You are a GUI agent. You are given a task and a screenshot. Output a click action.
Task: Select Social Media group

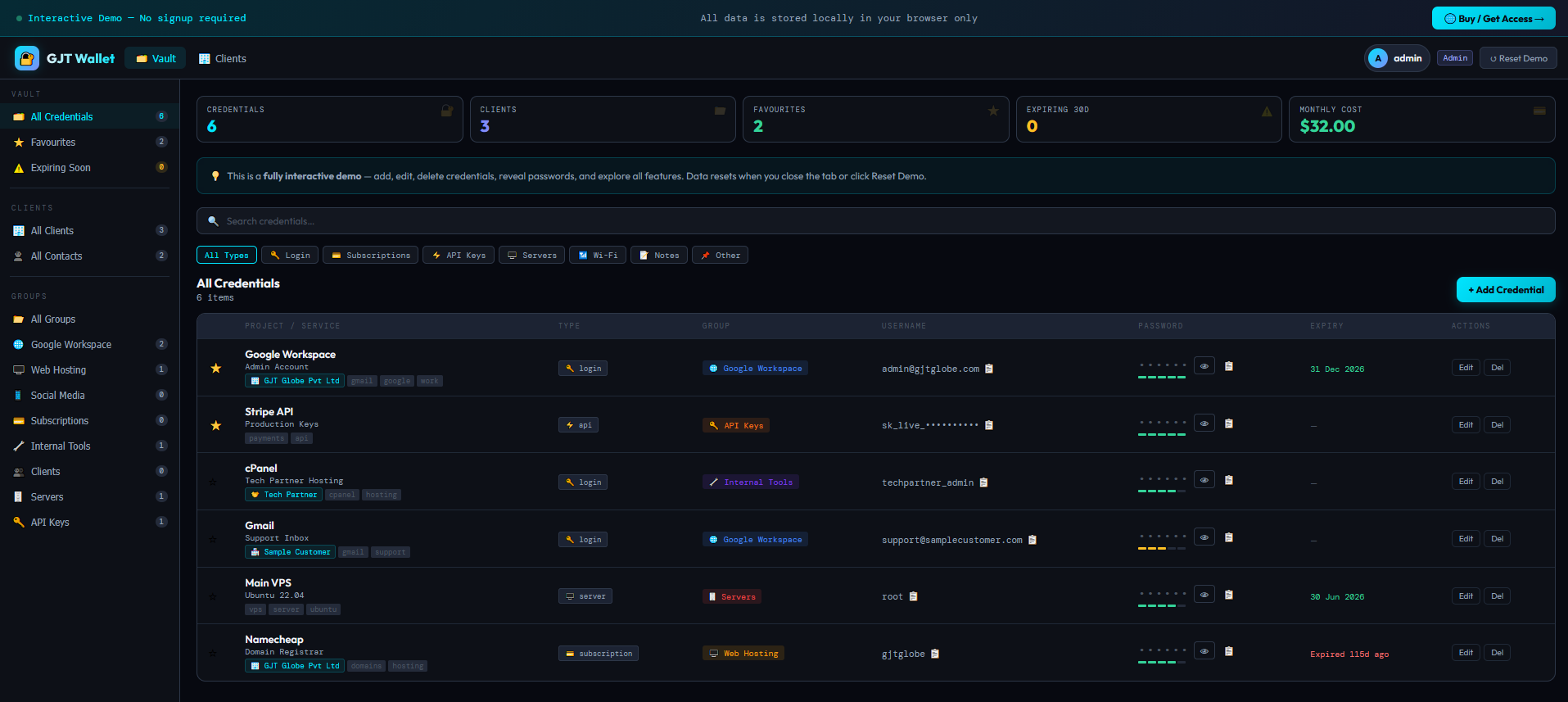point(89,395)
